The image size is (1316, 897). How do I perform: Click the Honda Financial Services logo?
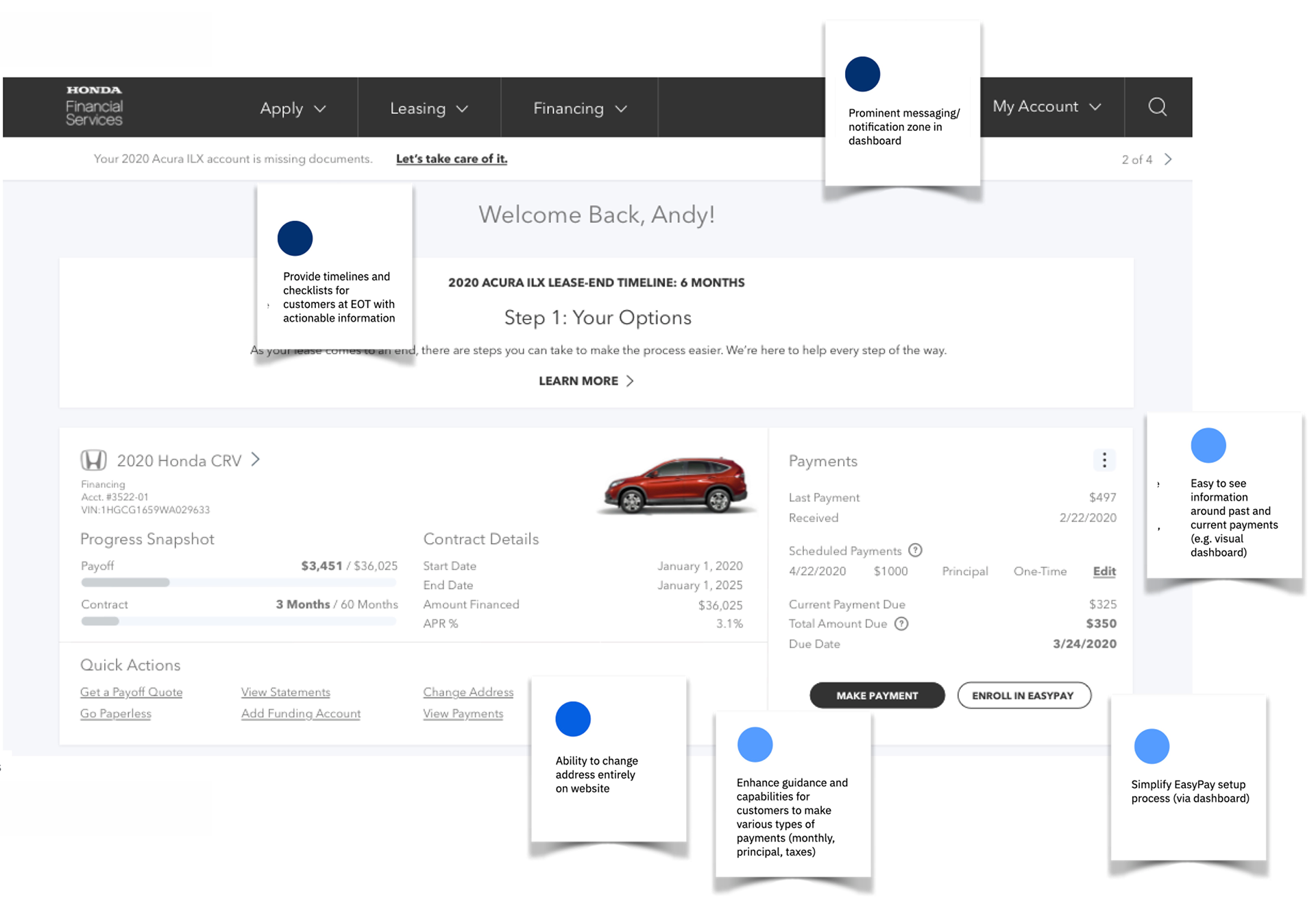[94, 106]
